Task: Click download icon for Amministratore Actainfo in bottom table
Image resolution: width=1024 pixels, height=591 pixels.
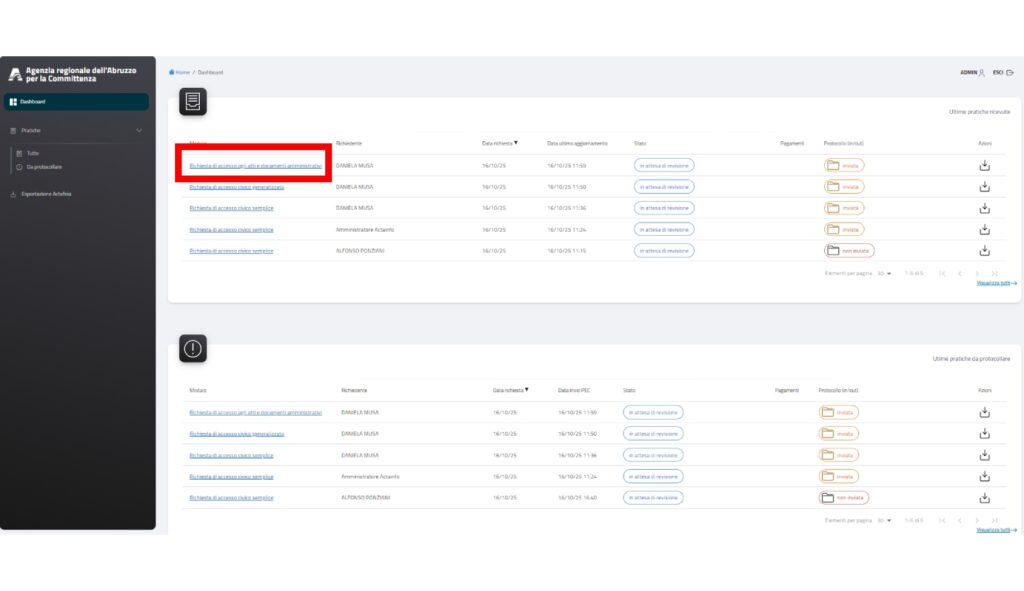Action: (984, 476)
